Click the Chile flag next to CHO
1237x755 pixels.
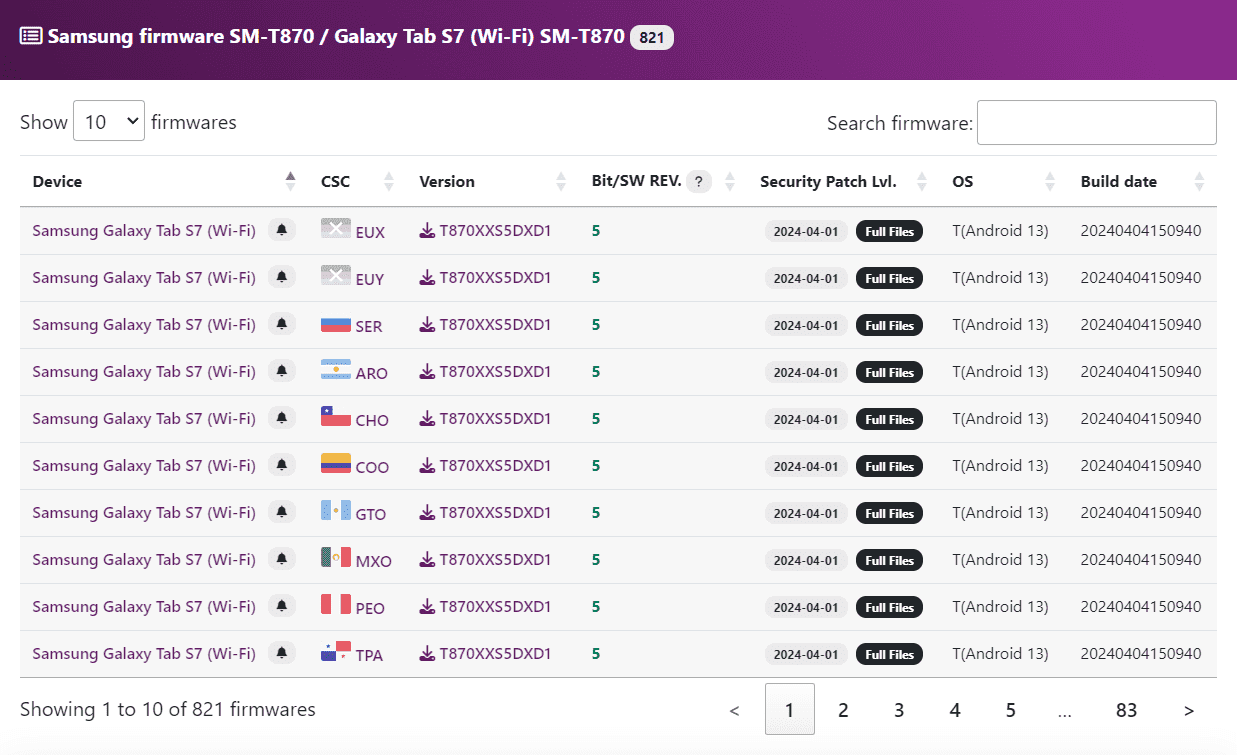click(x=336, y=417)
